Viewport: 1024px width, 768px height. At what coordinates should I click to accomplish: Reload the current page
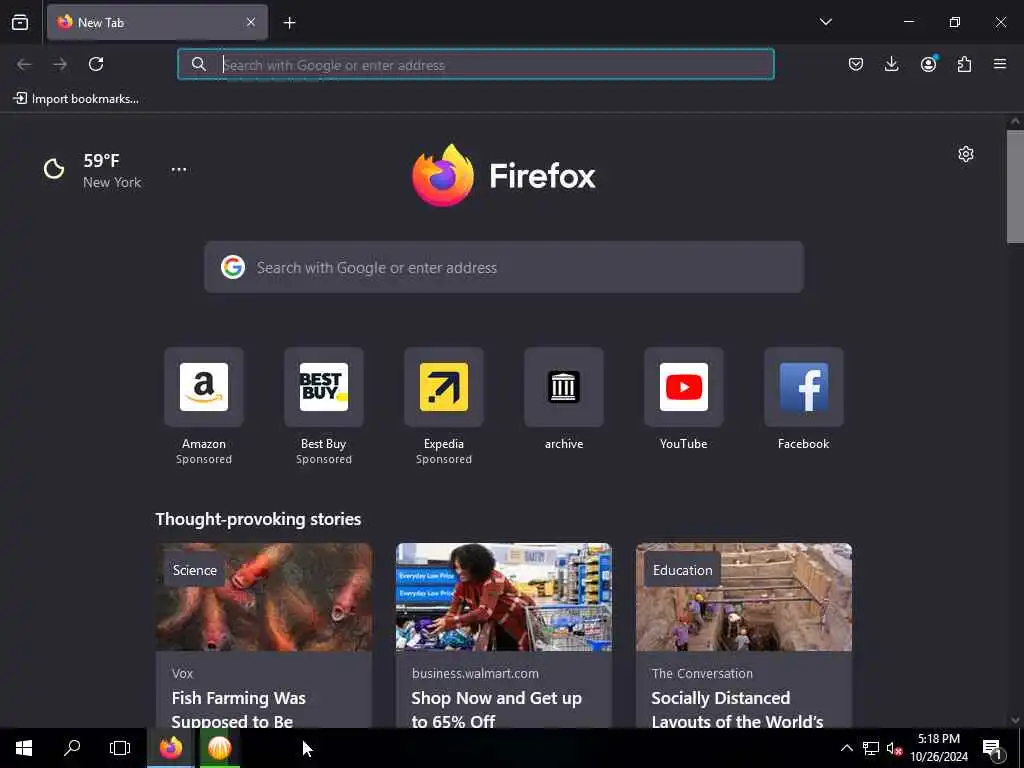96,64
